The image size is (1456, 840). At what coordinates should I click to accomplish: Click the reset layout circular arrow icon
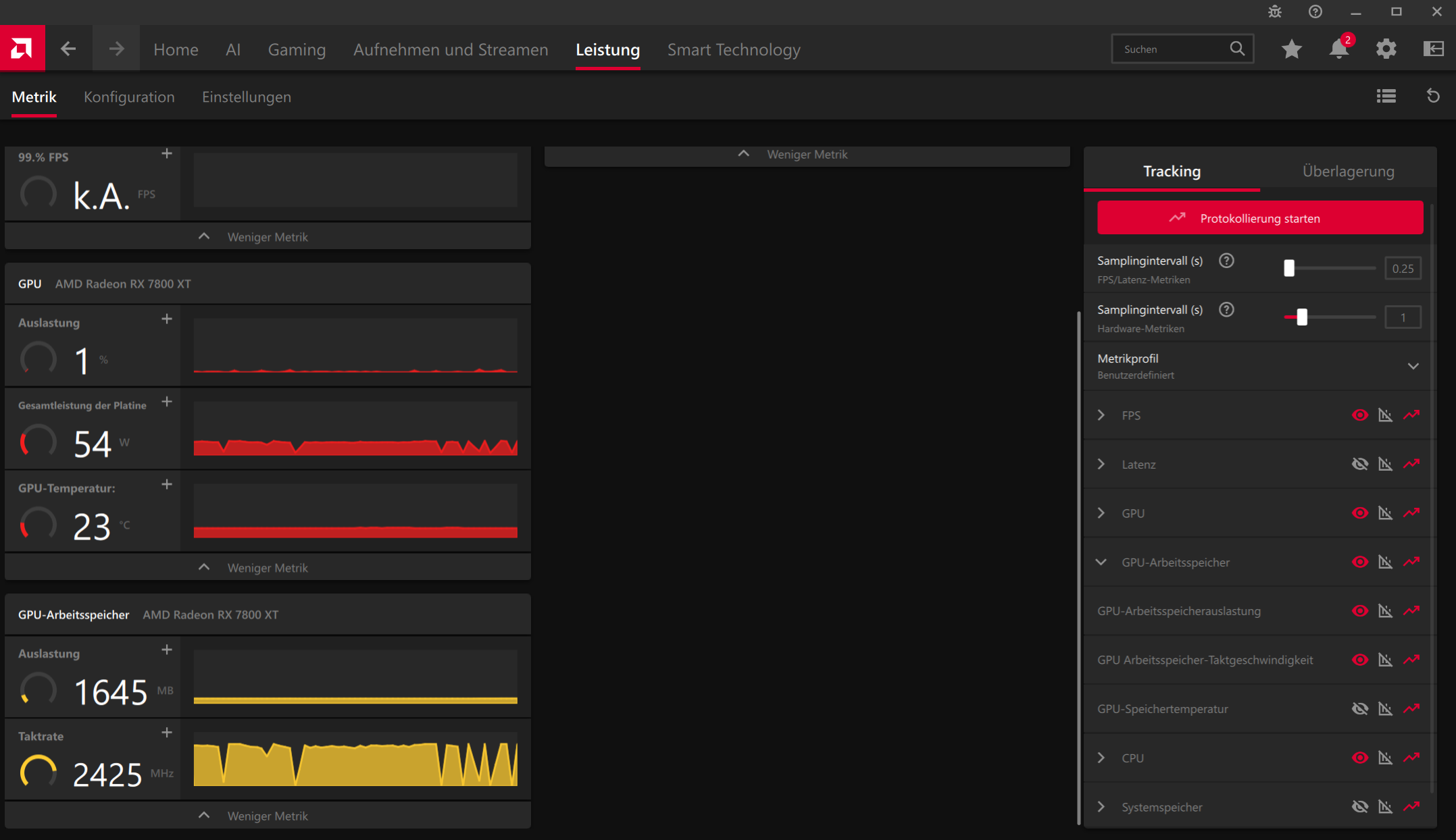click(x=1434, y=96)
